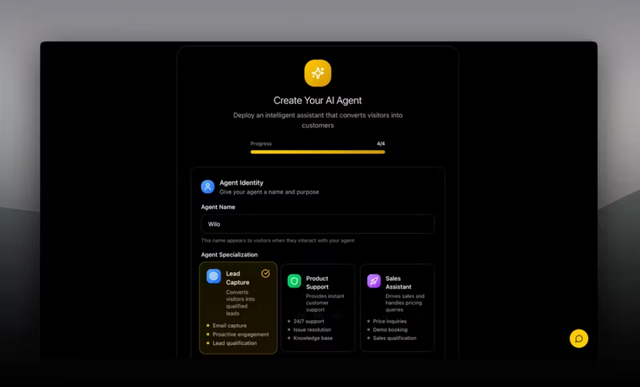Click the Progress label text

click(x=261, y=144)
